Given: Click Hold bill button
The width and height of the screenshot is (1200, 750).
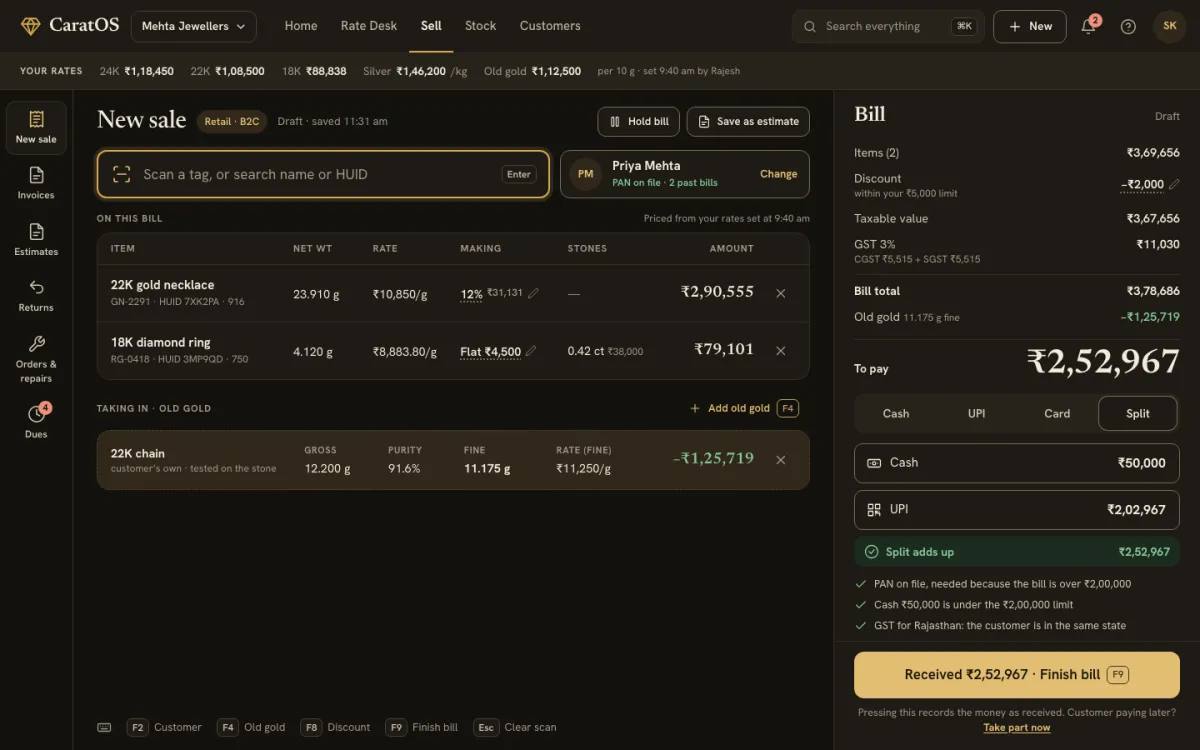Looking at the screenshot, I should (639, 122).
